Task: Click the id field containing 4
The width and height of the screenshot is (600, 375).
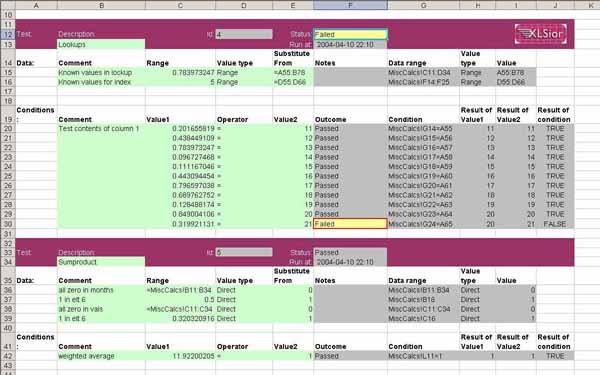Action: (x=244, y=34)
